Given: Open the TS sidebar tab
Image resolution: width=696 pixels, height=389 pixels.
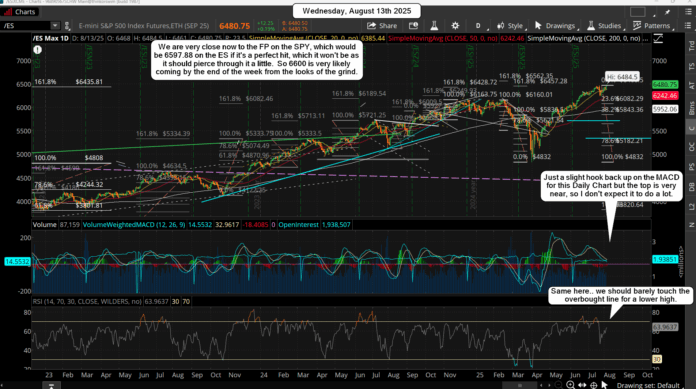Looking at the screenshot, I should pos(691,66).
